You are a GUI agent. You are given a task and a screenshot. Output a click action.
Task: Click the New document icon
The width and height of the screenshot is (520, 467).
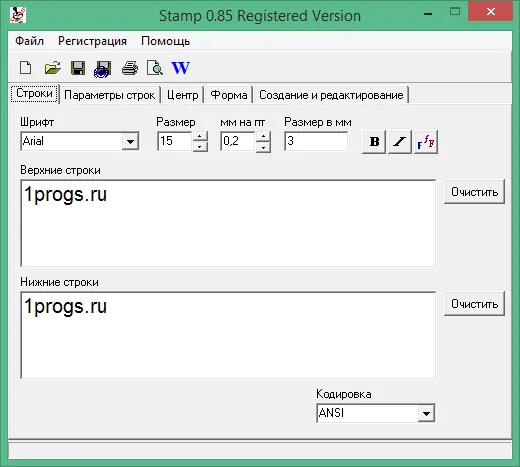26,68
